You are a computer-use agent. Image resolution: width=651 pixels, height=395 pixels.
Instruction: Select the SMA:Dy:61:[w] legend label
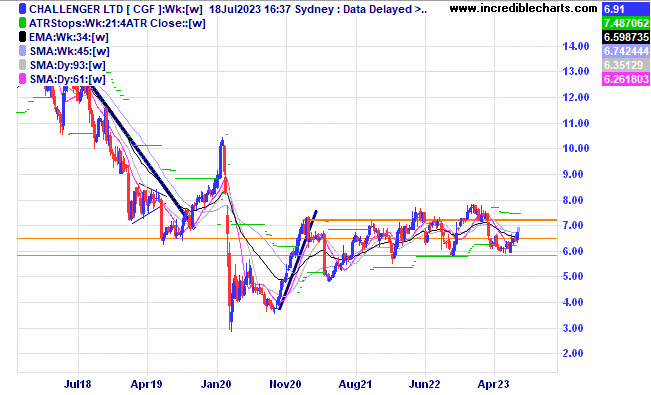pyautogui.click(x=68, y=79)
